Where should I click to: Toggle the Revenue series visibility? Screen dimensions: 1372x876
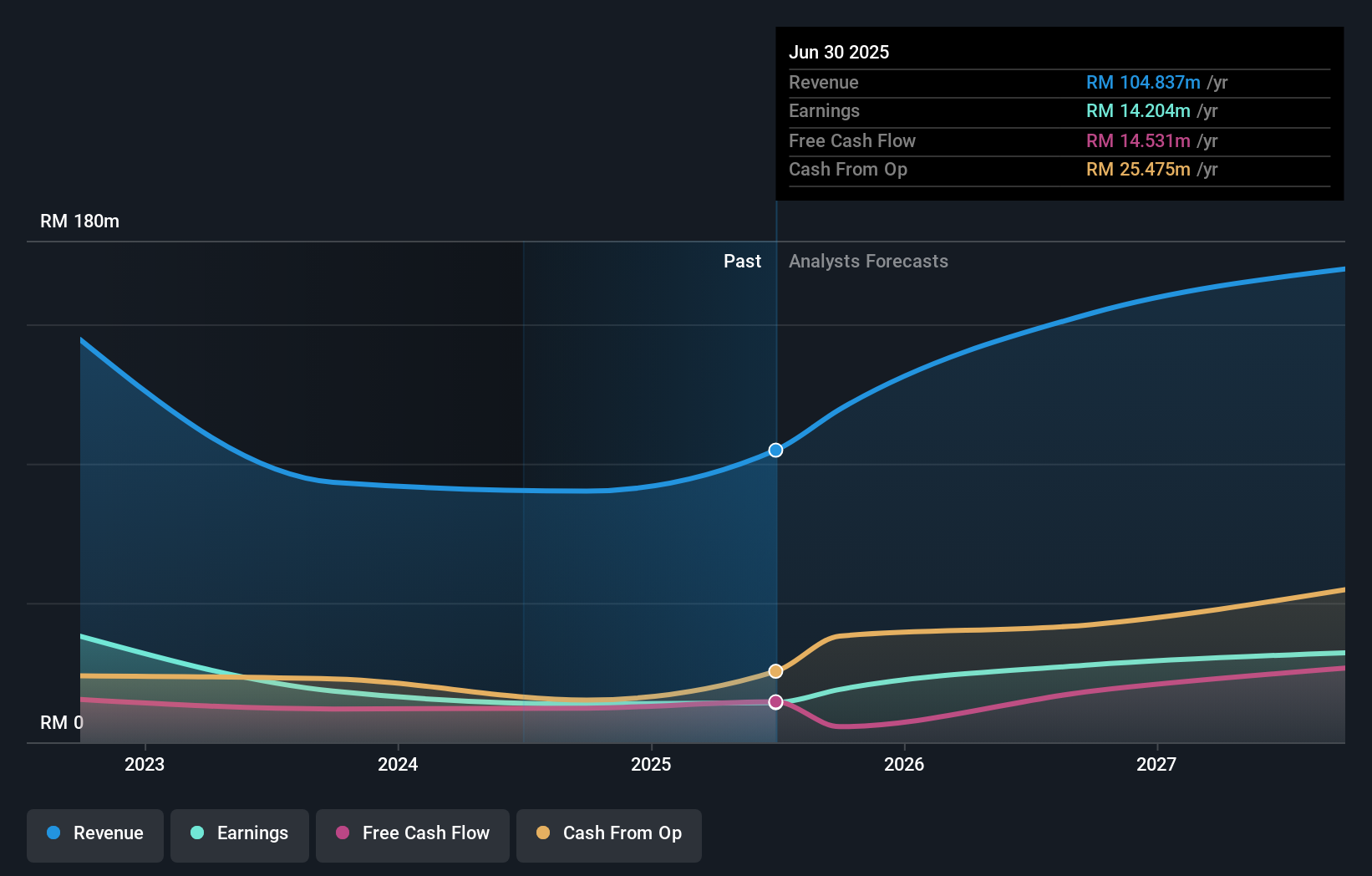(94, 833)
